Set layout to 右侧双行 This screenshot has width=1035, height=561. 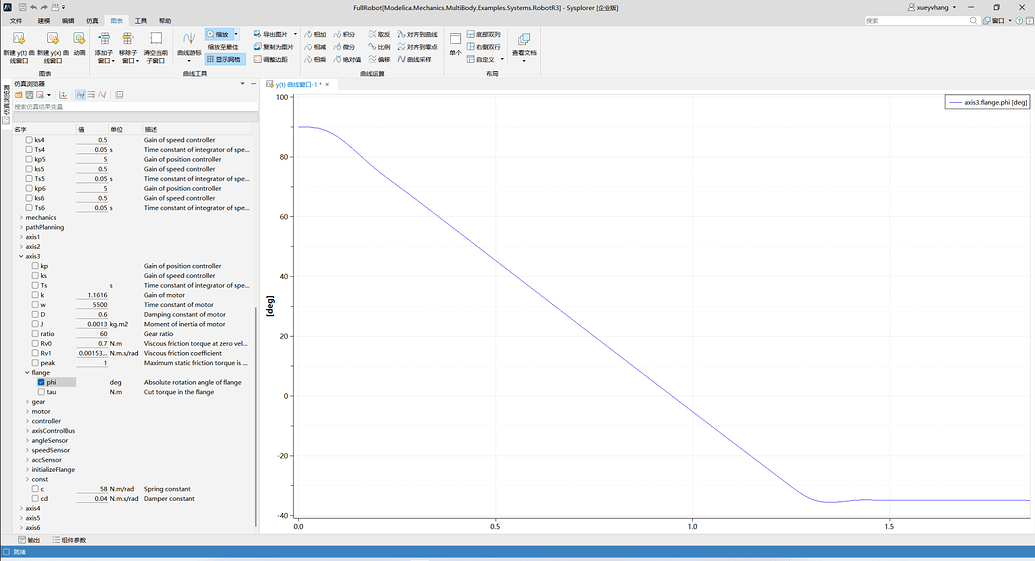tap(484, 47)
